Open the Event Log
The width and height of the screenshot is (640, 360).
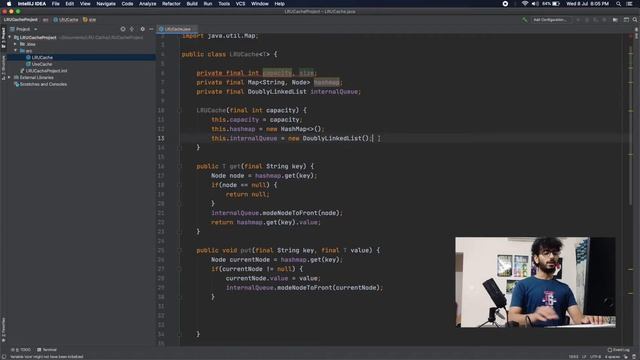(618, 350)
